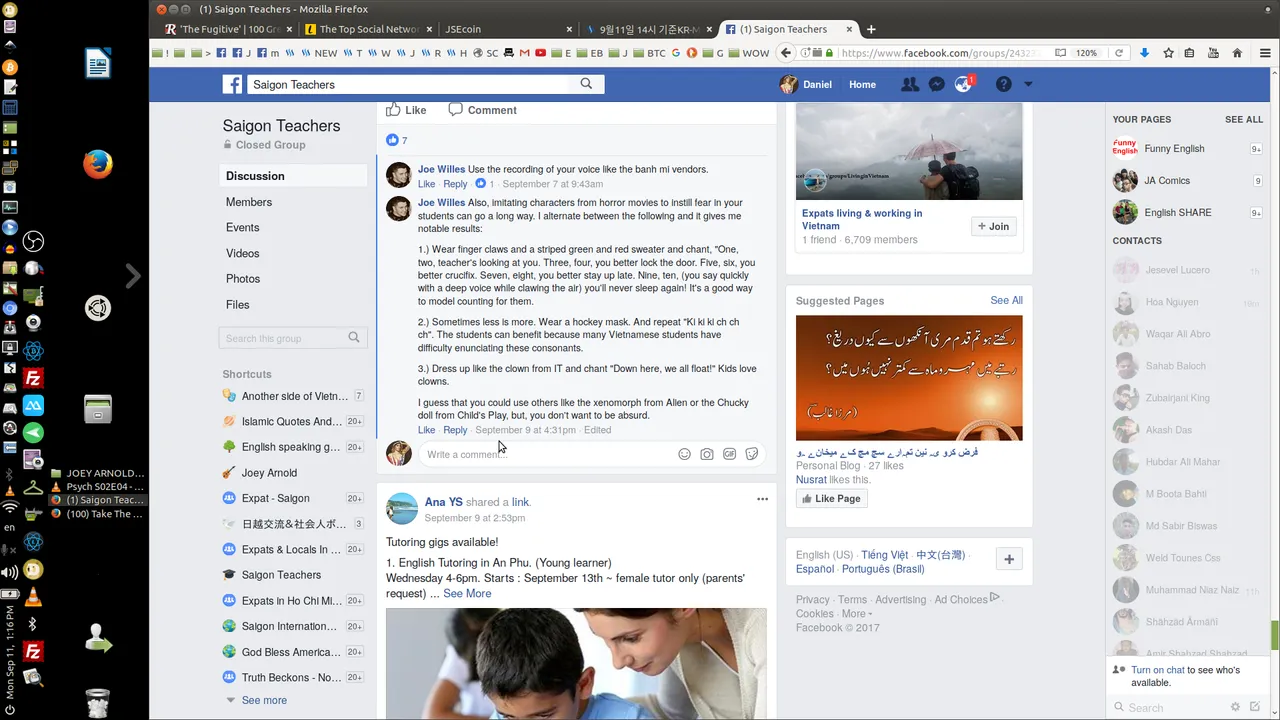Screen dimensions: 1280x720
Task: Expand the More footer dropdown
Action: pyautogui.click(x=856, y=614)
